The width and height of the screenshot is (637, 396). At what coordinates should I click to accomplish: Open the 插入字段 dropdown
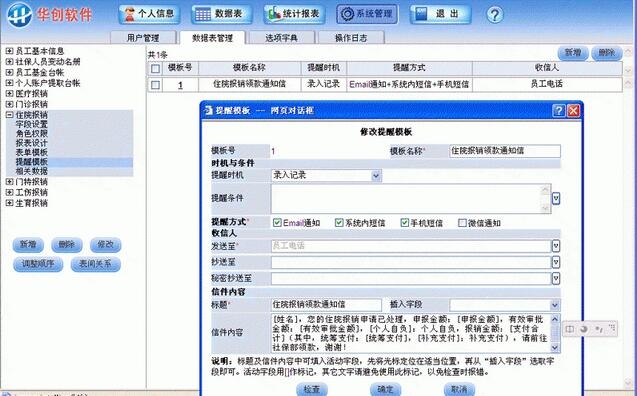click(x=555, y=305)
